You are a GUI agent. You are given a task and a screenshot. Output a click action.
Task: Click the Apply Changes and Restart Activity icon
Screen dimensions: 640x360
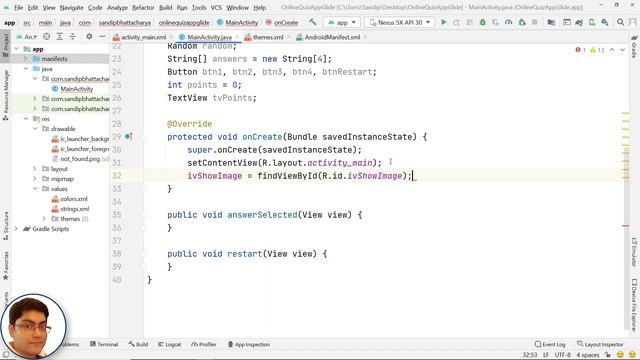click(456, 22)
